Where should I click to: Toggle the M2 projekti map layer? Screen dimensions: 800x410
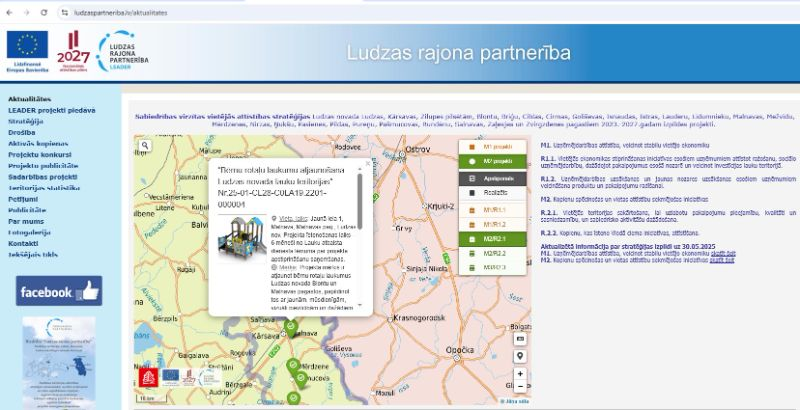pyautogui.click(x=495, y=161)
